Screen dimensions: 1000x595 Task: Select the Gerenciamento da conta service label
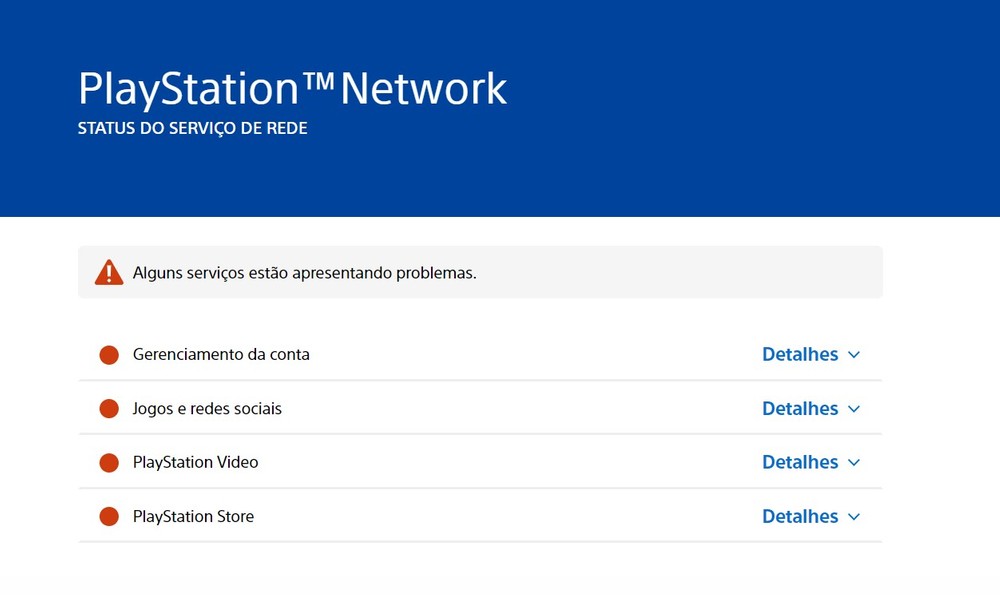click(x=221, y=354)
